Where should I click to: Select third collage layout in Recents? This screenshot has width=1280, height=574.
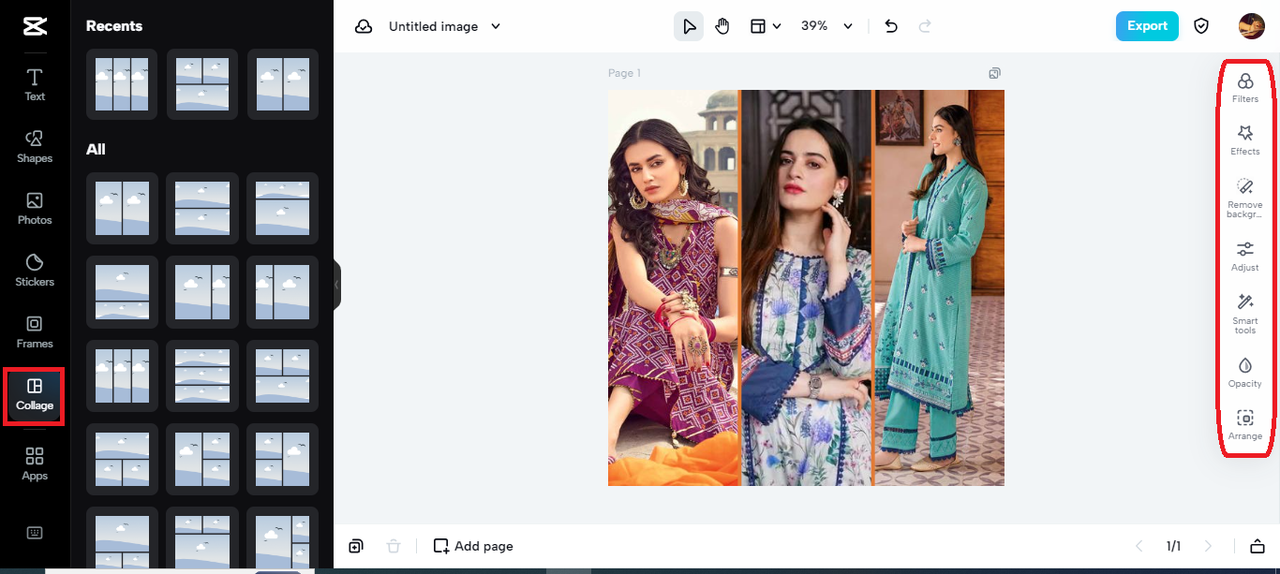coord(282,84)
